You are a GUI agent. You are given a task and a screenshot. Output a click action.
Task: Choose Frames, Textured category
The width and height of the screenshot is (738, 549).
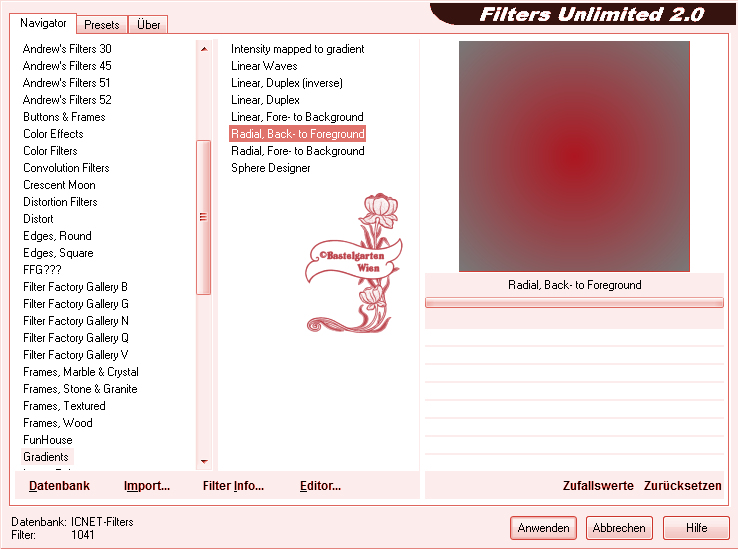pyautogui.click(x=64, y=406)
